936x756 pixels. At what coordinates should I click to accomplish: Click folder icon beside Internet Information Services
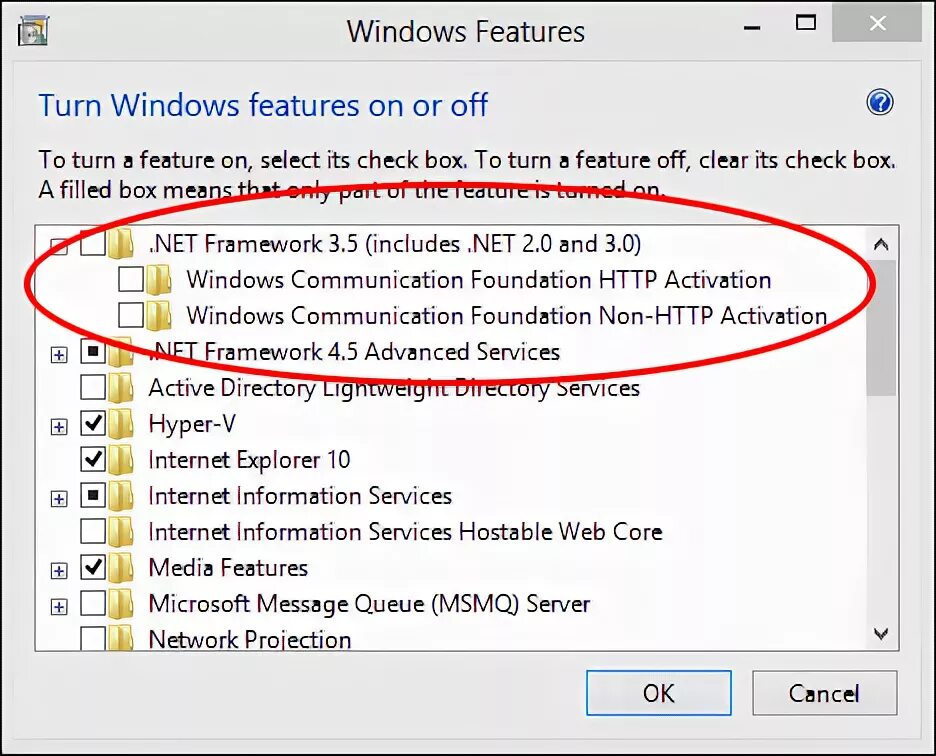tap(121, 496)
